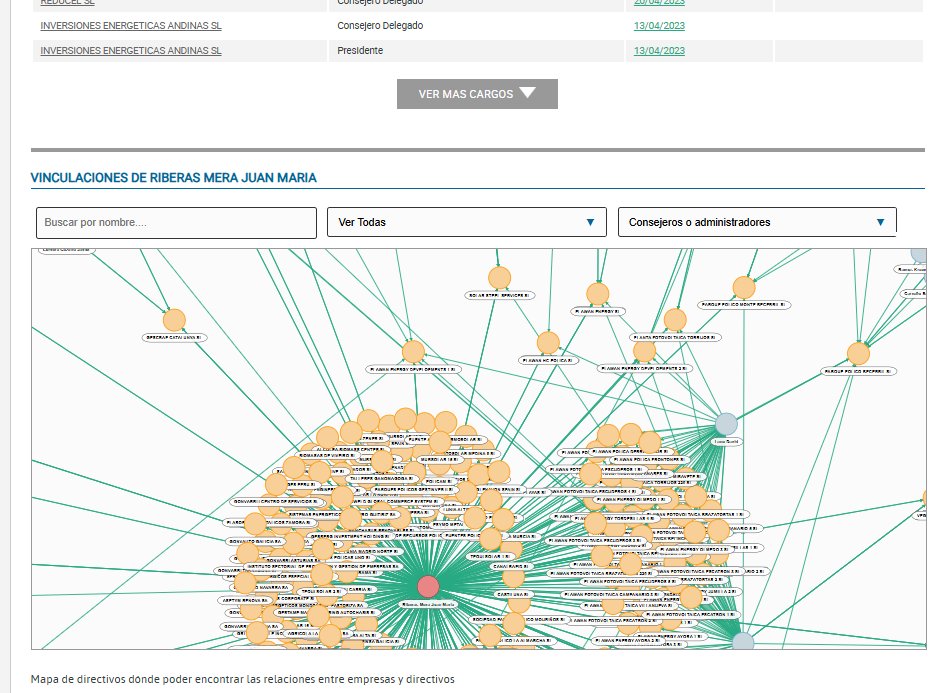The image size is (943, 693).
Task: Click the 'Riberas Mera Juan Maria' graph label
Action: (x=429, y=604)
